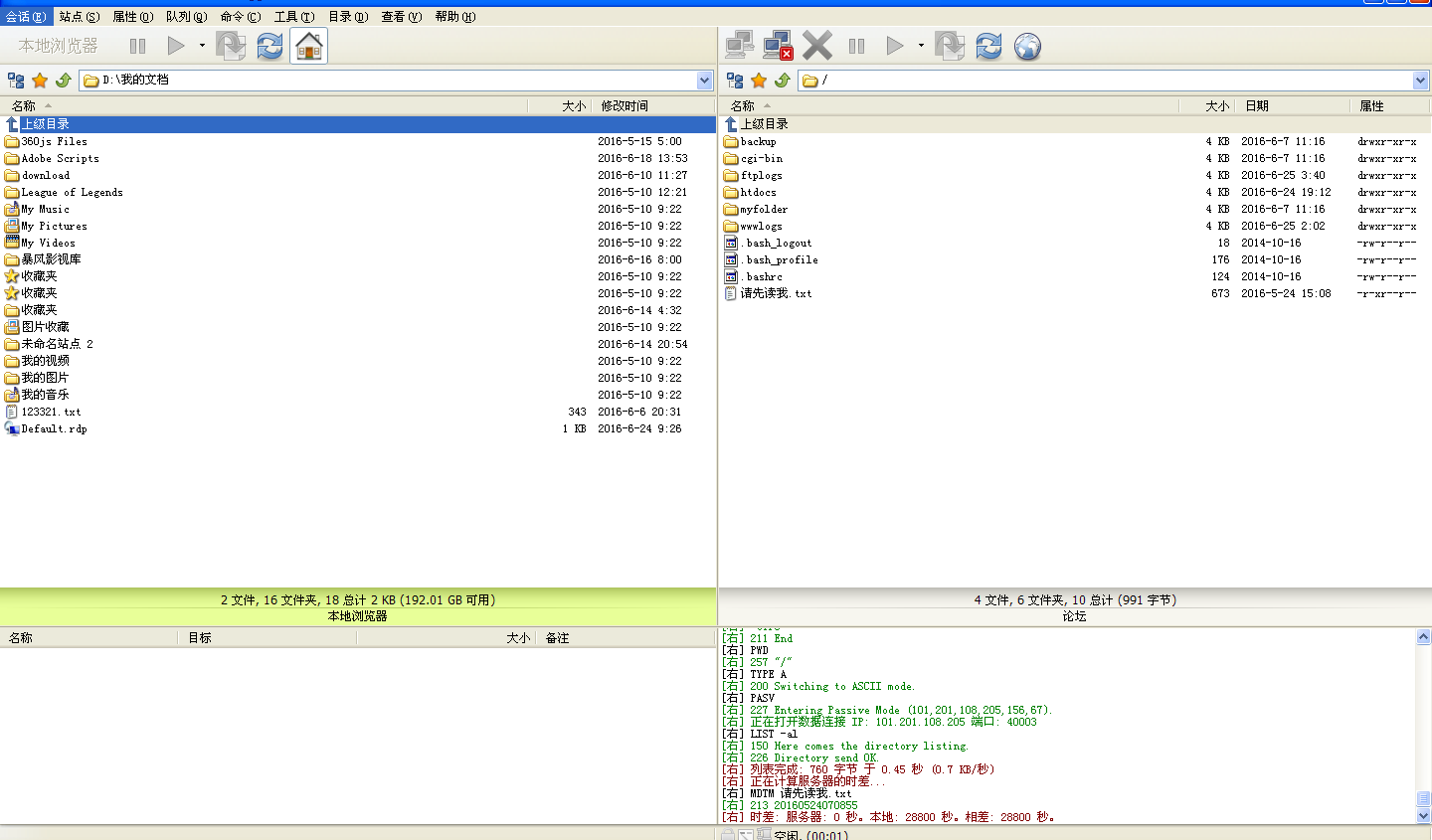Click the local Home browser icon

(x=309, y=46)
